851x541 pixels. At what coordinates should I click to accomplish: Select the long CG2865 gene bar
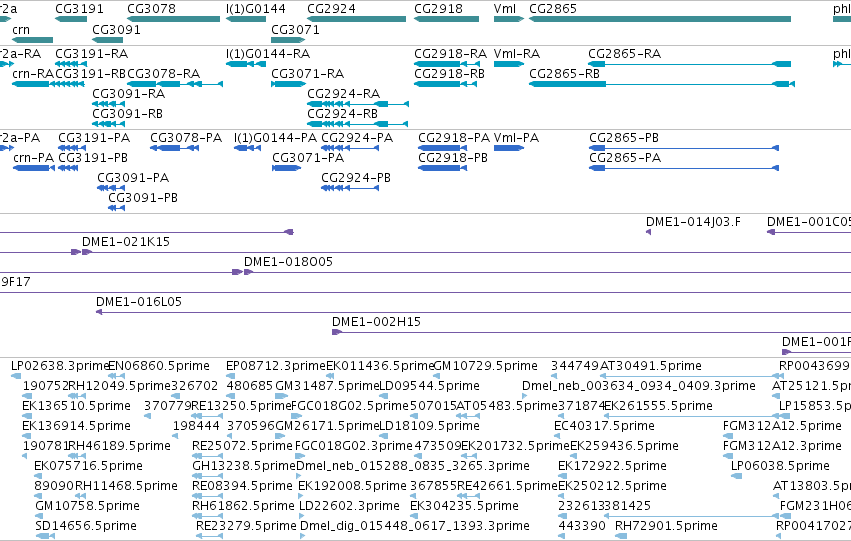point(660,19)
